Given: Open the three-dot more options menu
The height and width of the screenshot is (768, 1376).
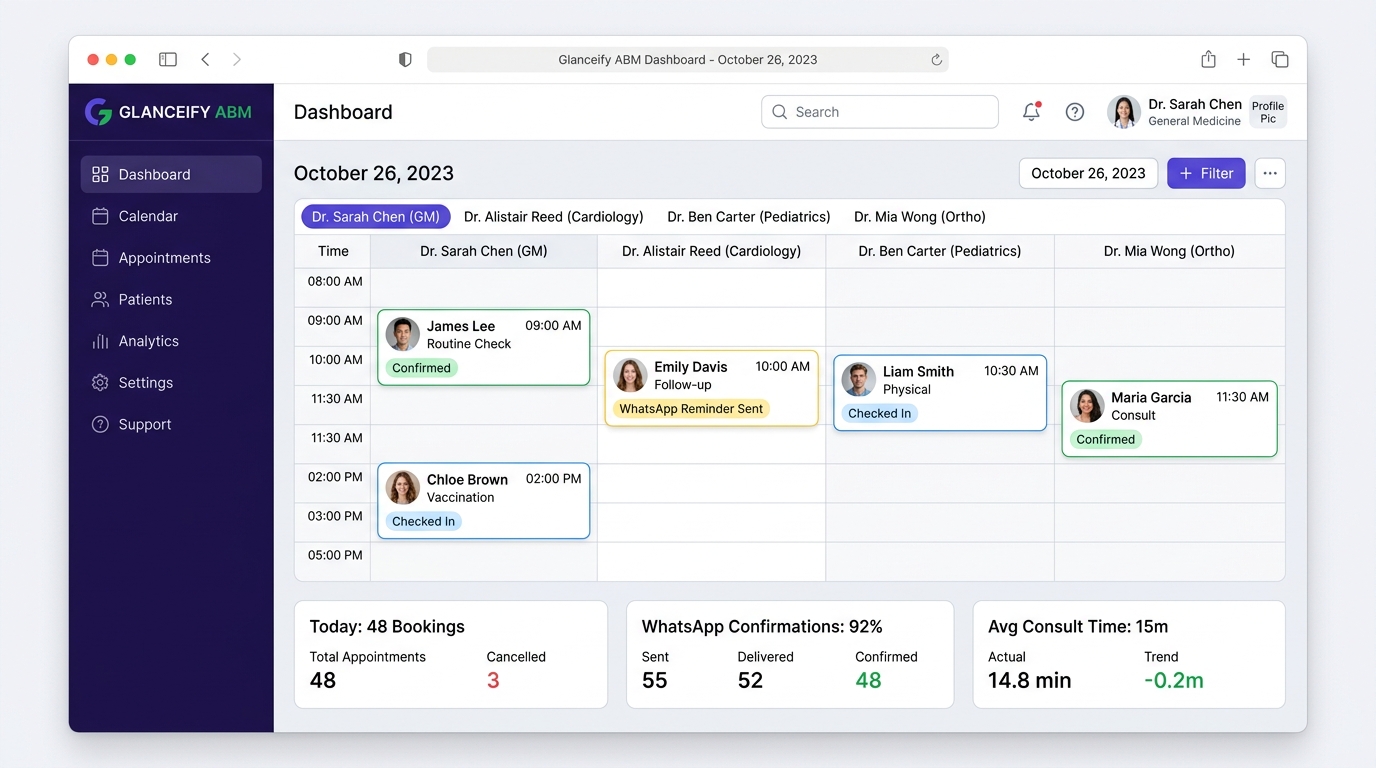Looking at the screenshot, I should (1270, 173).
